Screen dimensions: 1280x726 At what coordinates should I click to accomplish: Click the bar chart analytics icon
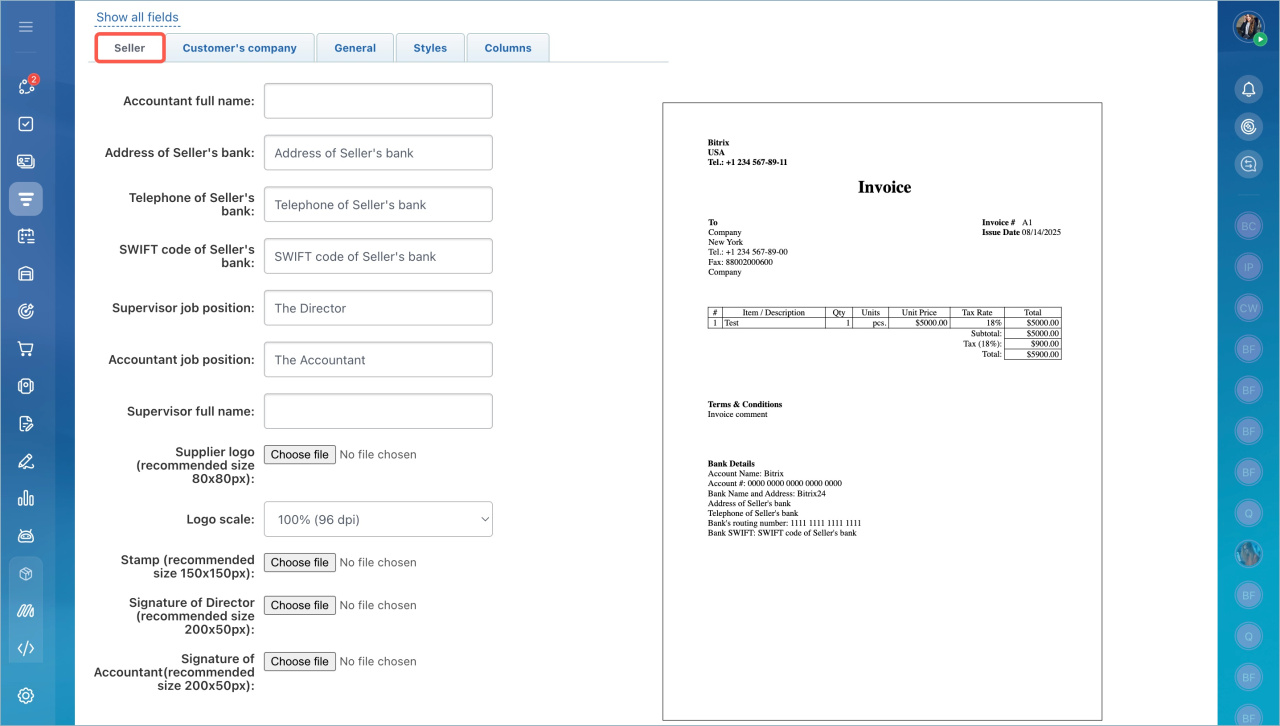(26, 498)
